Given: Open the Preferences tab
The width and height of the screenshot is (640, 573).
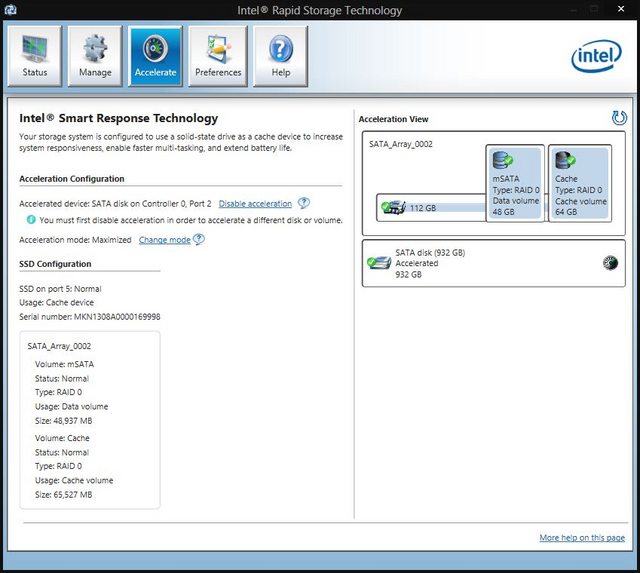Looking at the screenshot, I should point(218,56).
